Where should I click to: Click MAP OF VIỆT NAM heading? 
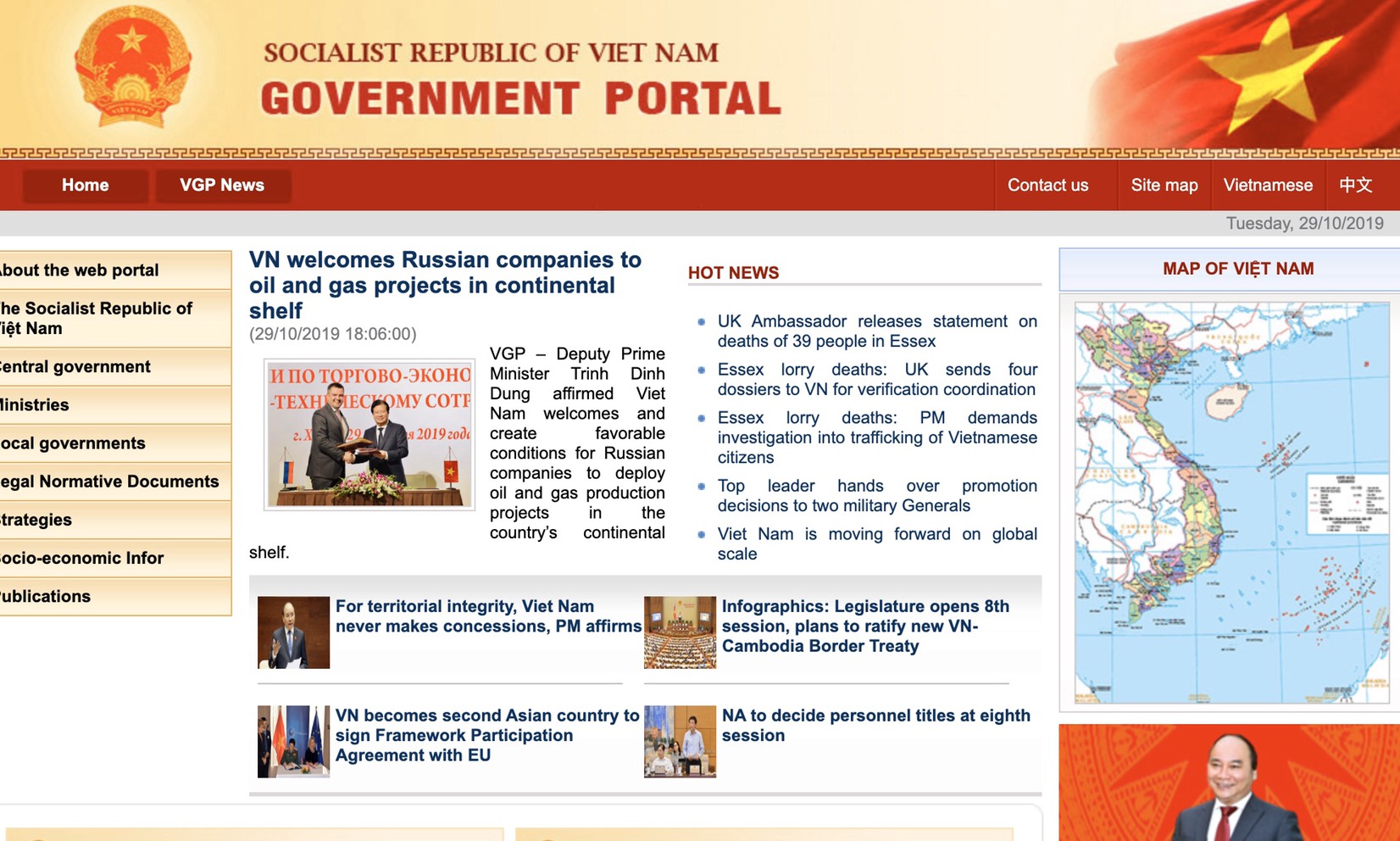pyautogui.click(x=1238, y=269)
